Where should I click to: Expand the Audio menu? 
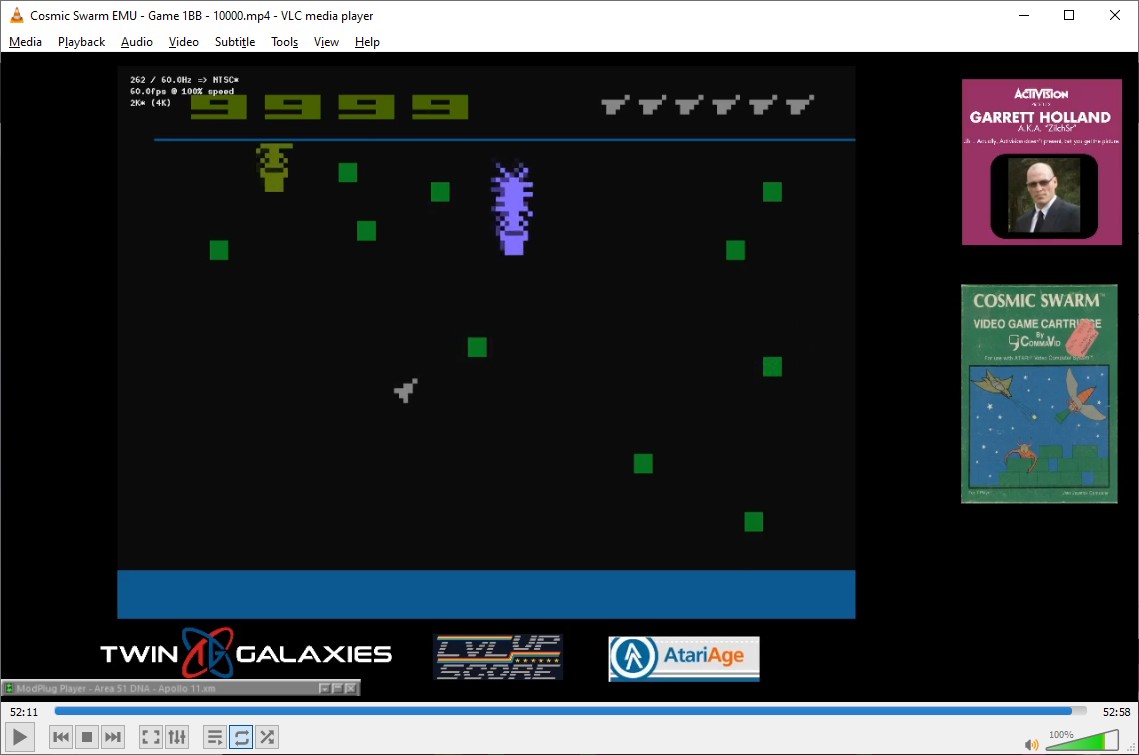(x=137, y=42)
